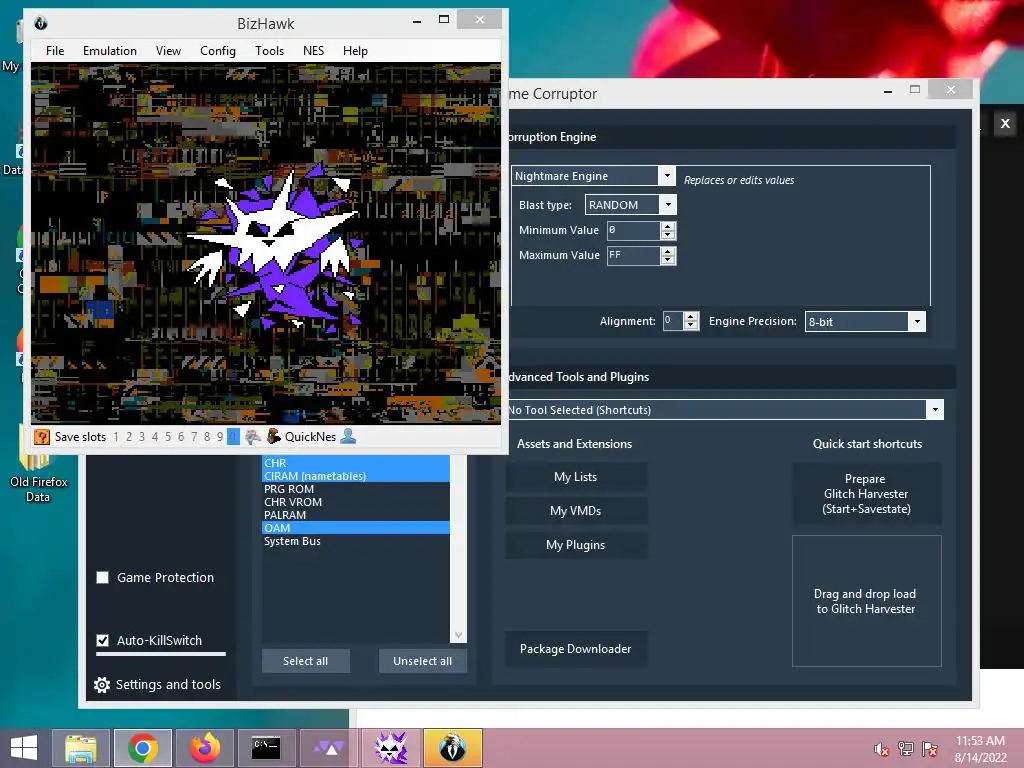Viewport: 1024px width, 768px height.
Task: Expand No Tool Selected (Shortcuts) dropdown
Action: tap(935, 409)
